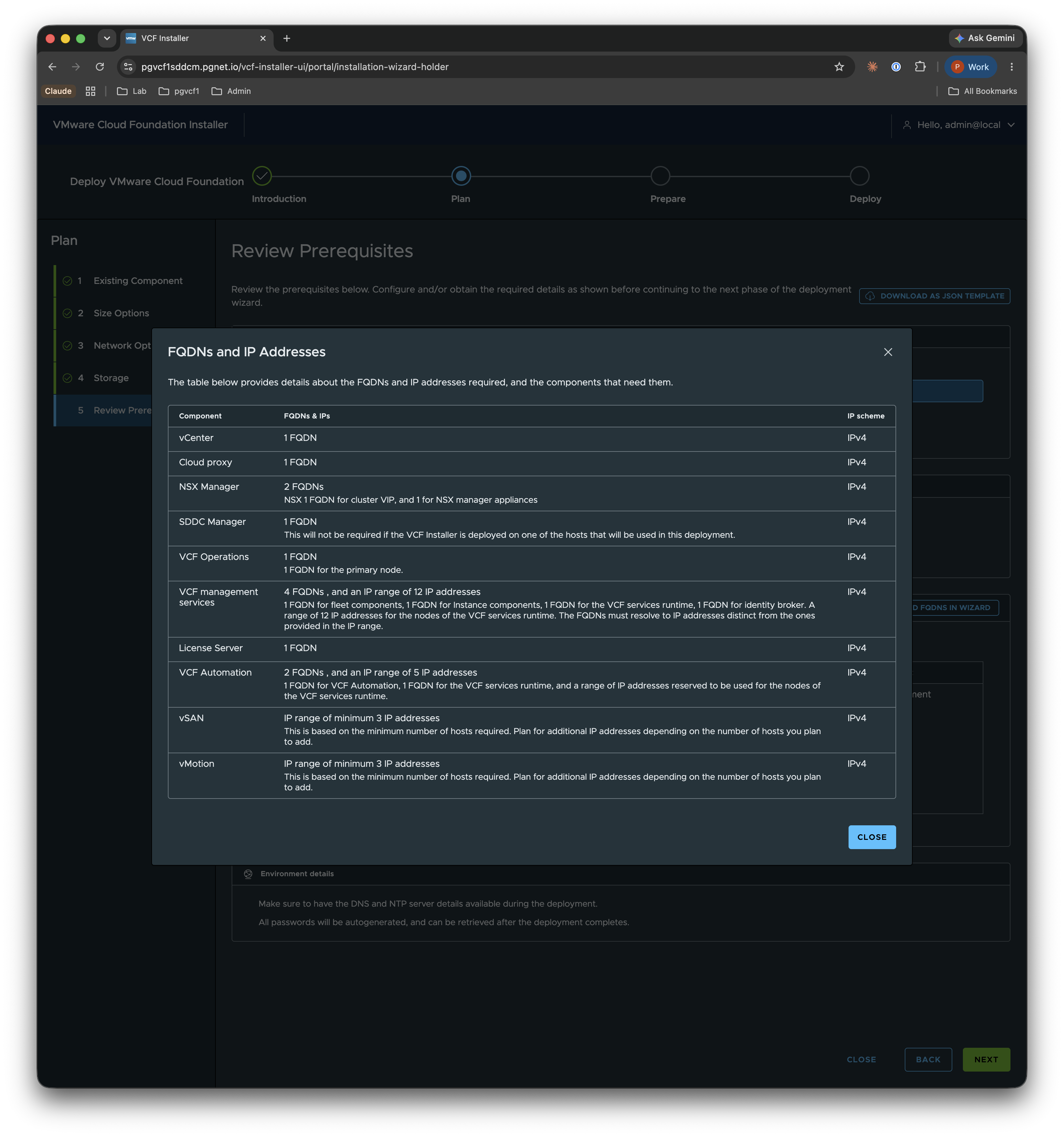Viewport: 1064px width, 1137px height.
Task: Click the forward navigation arrow
Action: (x=75, y=67)
